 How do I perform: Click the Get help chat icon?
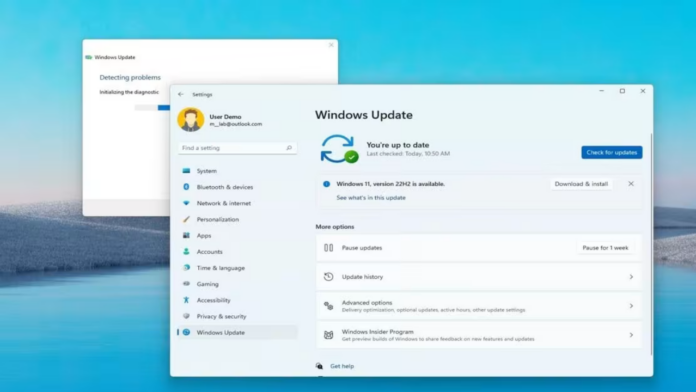point(319,366)
